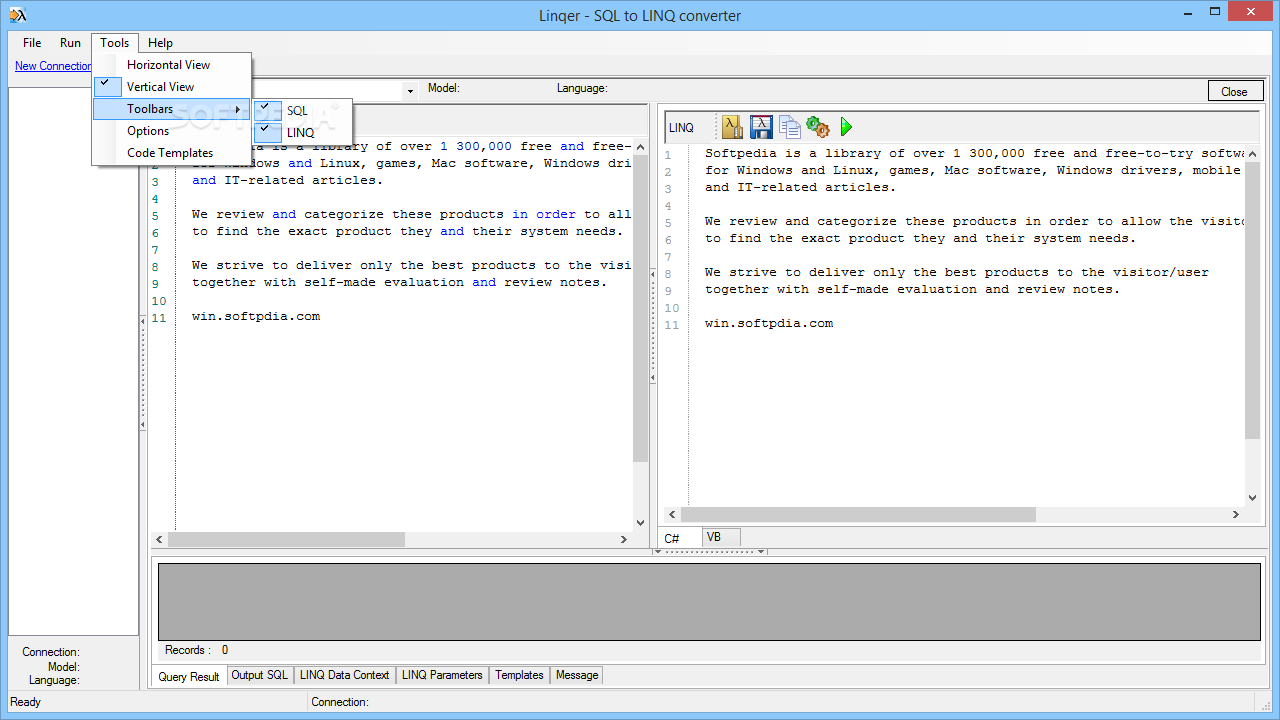Click the SQL pane scroll right arrow
The width and height of the screenshot is (1280, 720).
(624, 539)
